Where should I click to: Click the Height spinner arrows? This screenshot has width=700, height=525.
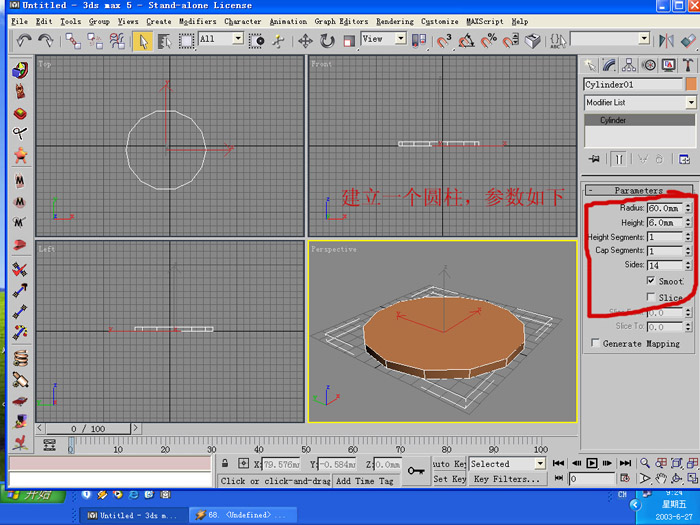point(688,222)
